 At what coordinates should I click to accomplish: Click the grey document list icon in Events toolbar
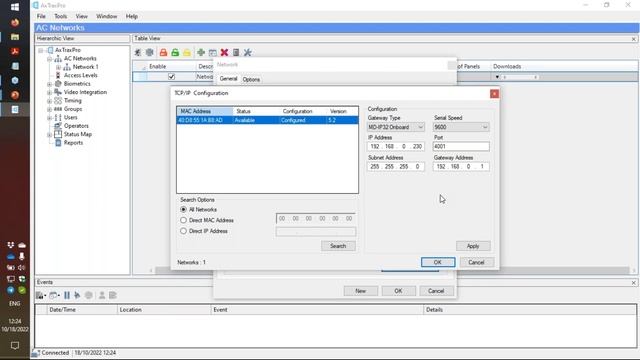click(x=113, y=295)
